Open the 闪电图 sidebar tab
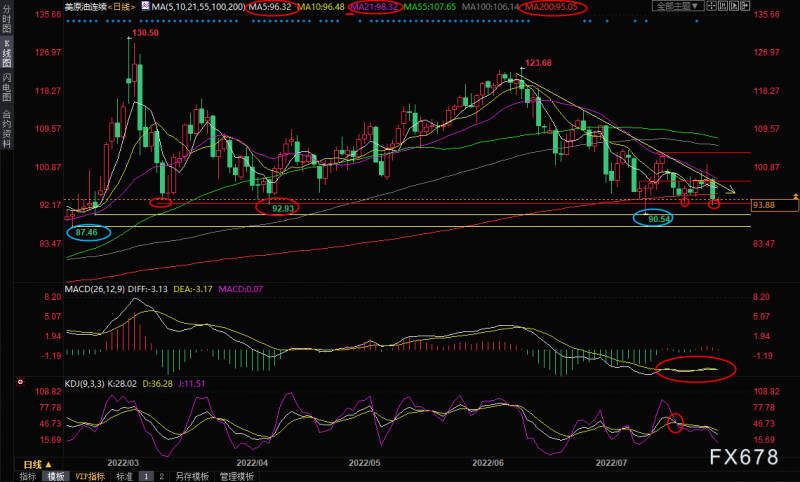The width and height of the screenshot is (800, 482). click(7, 87)
